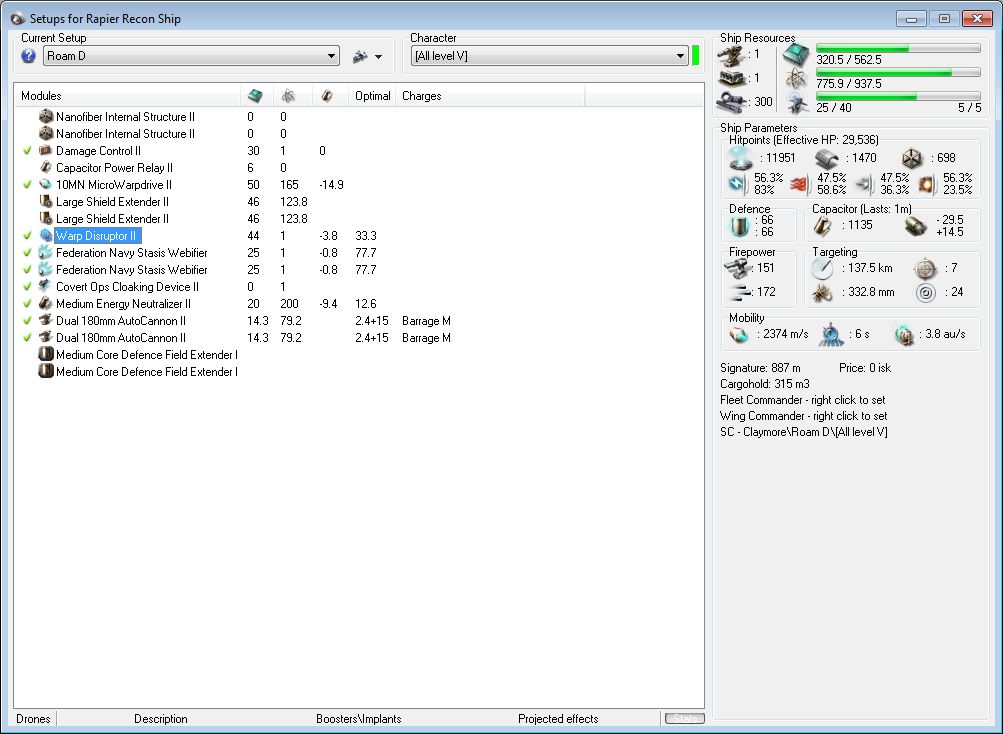Click the blue help question mark icon
Screen dimensions: 1003x734
click(x=28, y=56)
